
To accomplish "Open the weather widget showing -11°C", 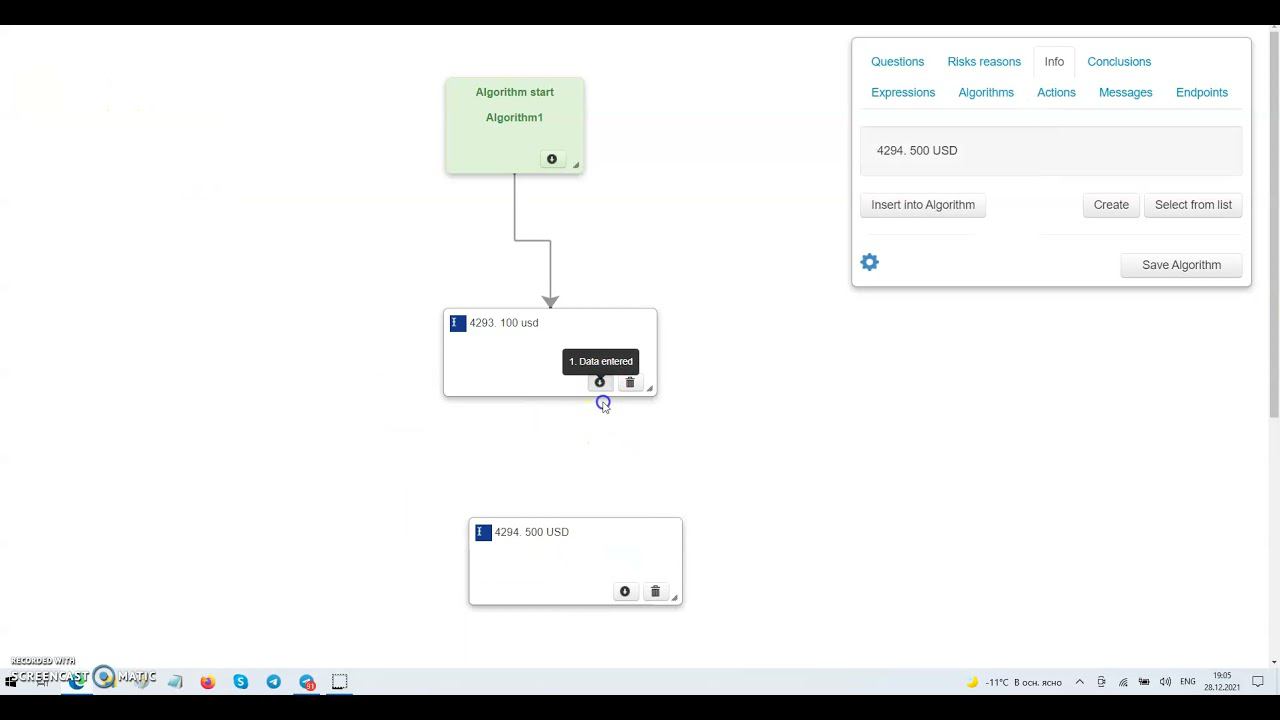I will (1013, 682).
